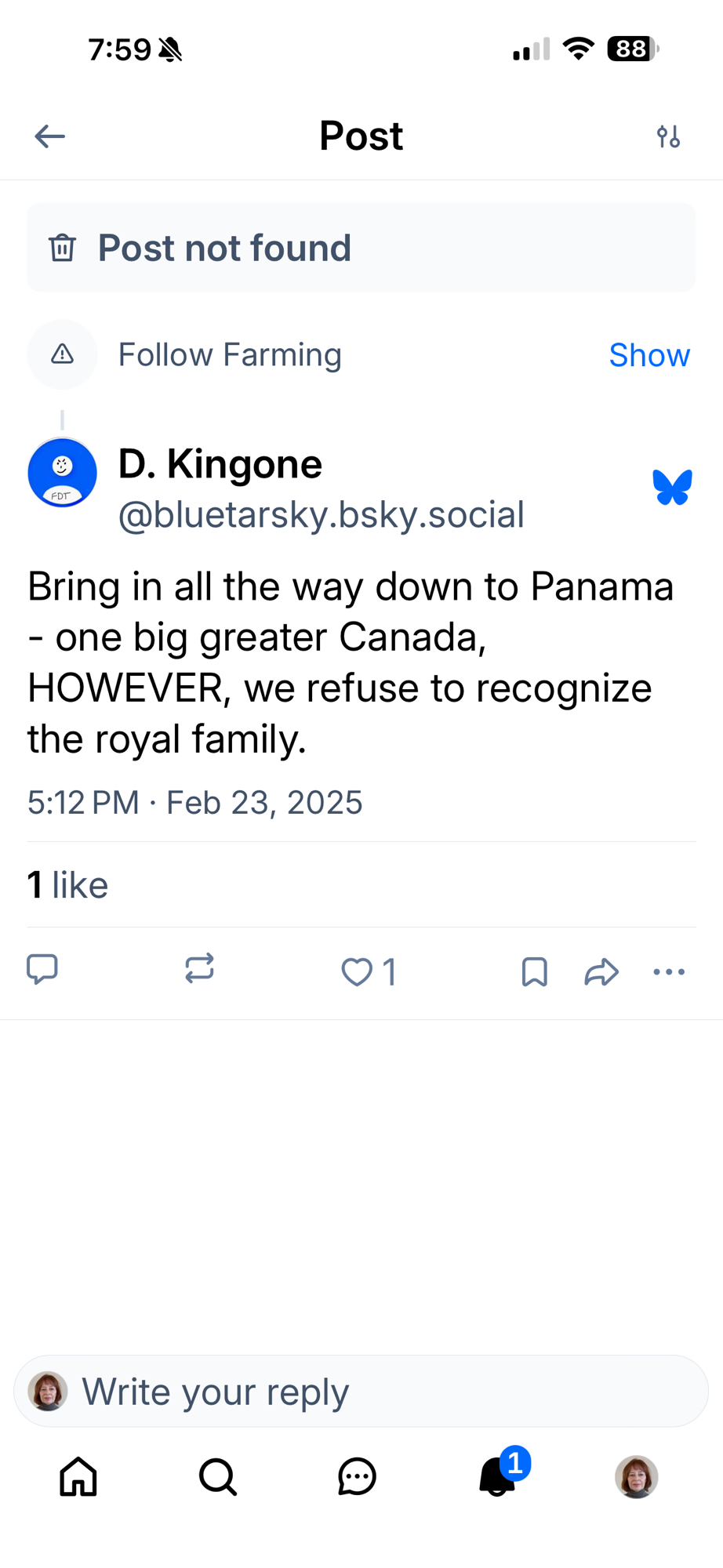
Task: Bookmark this post
Action: pyautogui.click(x=534, y=972)
